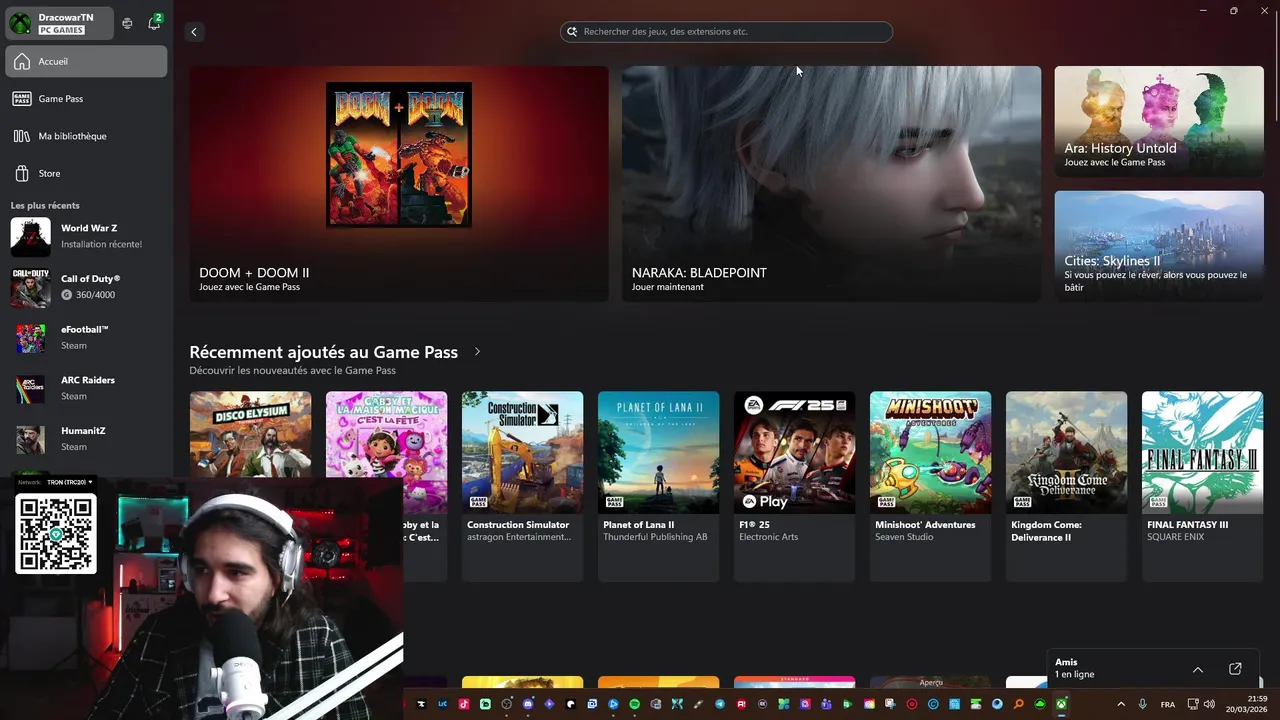Click the QR code on stream overlay
This screenshot has height=720, width=1280.
tap(56, 534)
